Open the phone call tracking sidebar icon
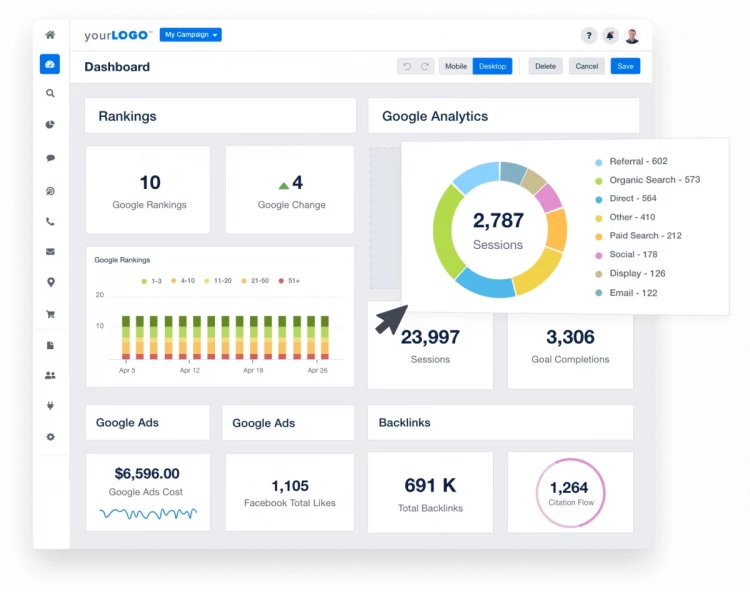Screen dimensions: 750x592 point(50,221)
